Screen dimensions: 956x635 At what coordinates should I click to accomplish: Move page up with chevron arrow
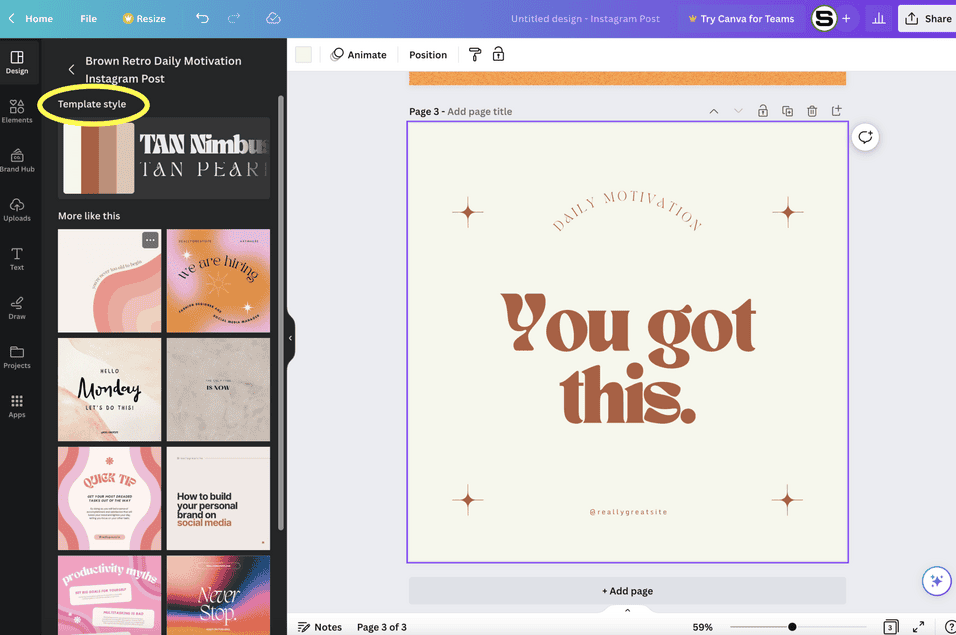(713, 111)
